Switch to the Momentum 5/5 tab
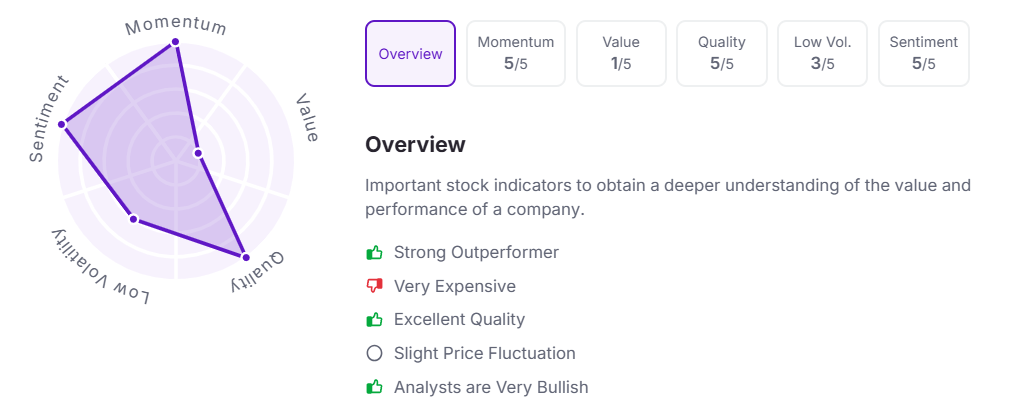The width and height of the screenshot is (1009, 420). (516, 54)
